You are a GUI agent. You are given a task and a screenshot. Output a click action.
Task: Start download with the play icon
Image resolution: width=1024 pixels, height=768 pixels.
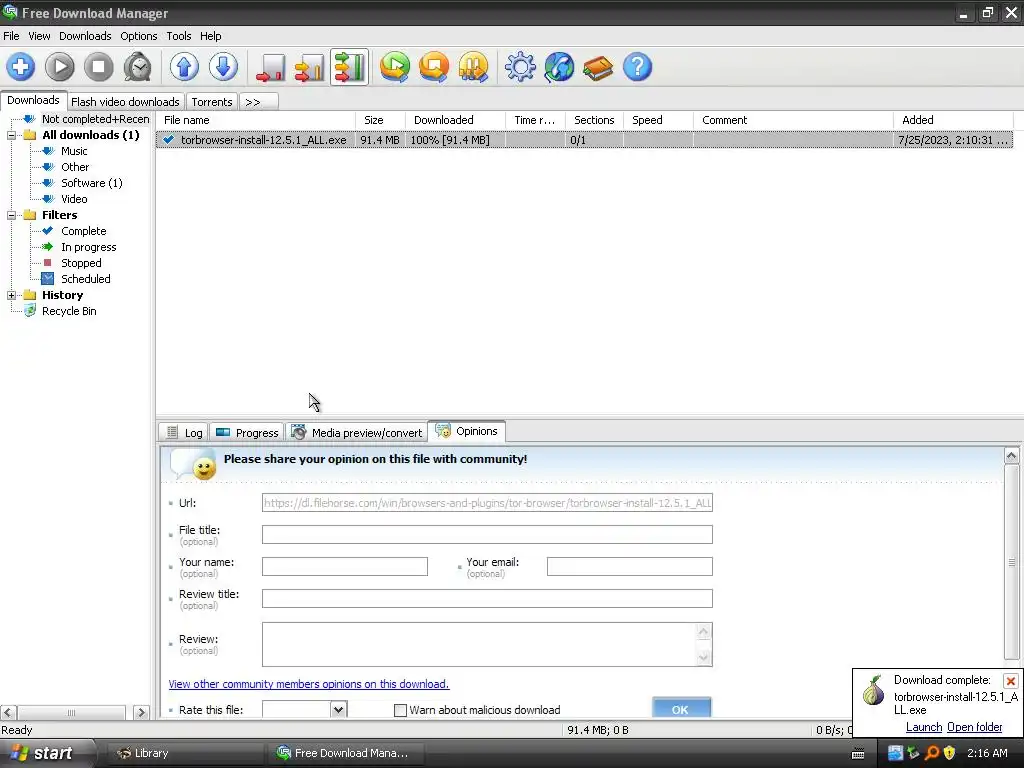[59, 67]
